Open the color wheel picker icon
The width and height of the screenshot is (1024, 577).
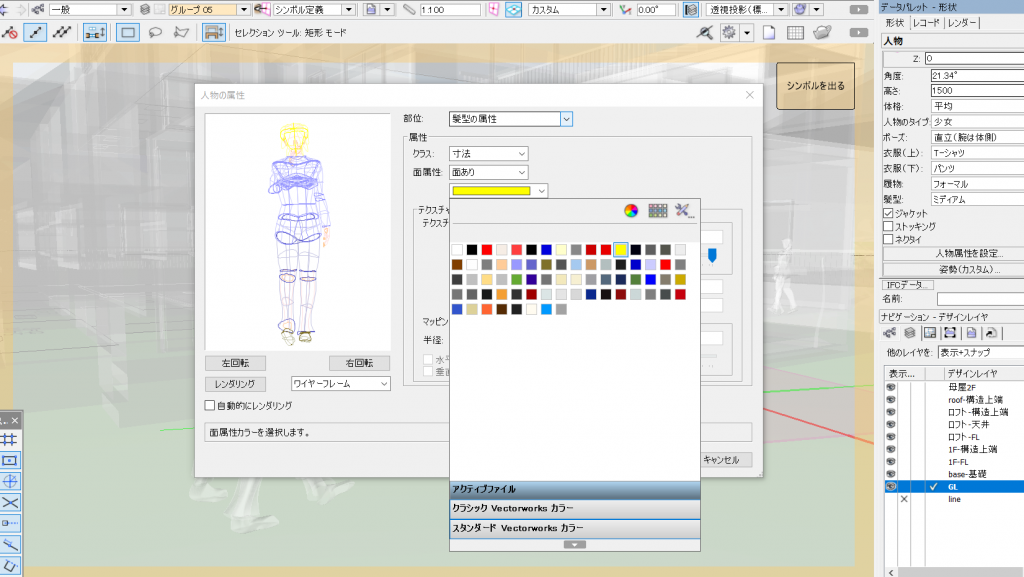pyautogui.click(x=631, y=210)
